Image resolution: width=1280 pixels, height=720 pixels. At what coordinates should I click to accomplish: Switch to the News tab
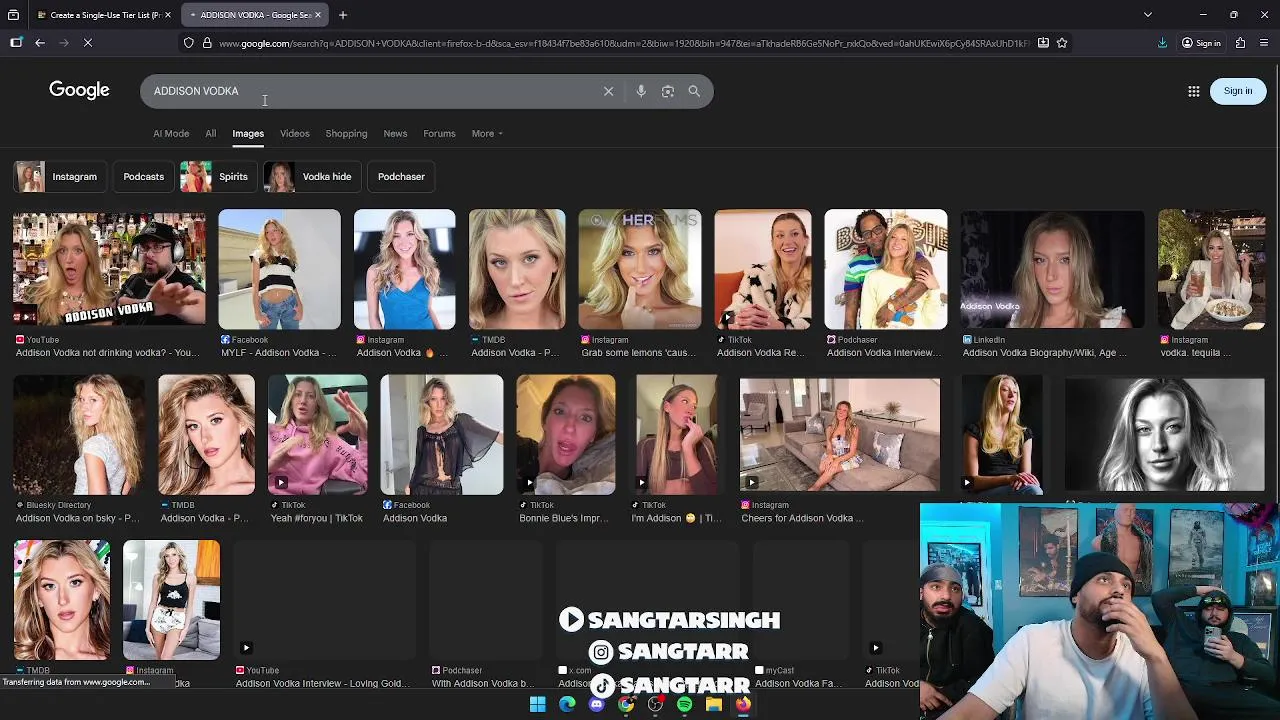(x=395, y=133)
